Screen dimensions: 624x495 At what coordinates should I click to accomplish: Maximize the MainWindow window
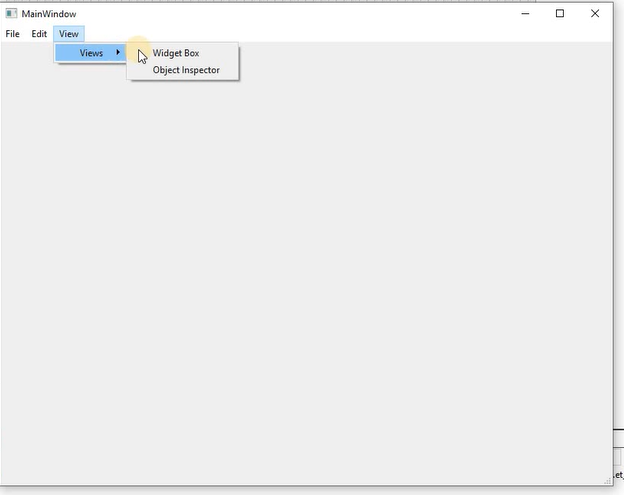pyautogui.click(x=560, y=14)
